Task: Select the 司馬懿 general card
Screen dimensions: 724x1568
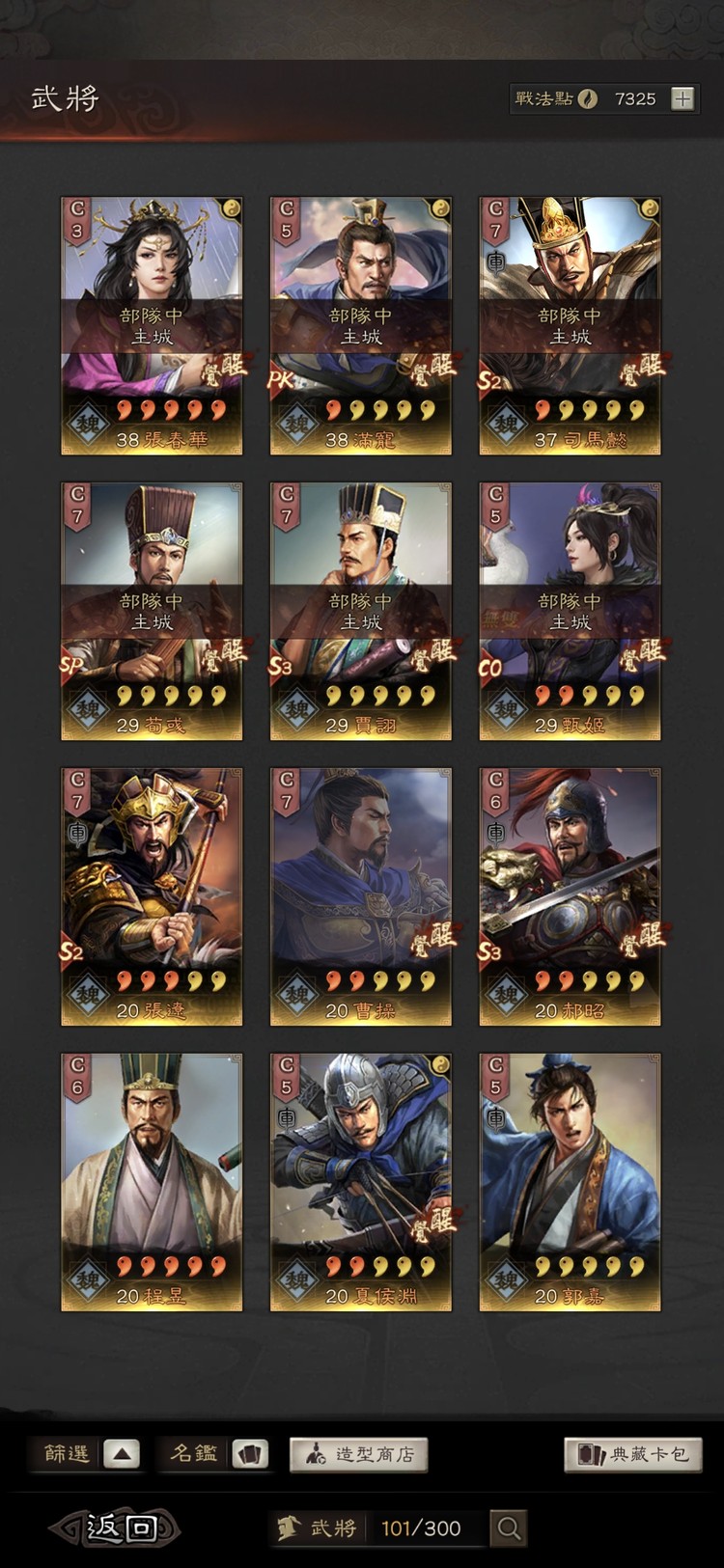Action: [x=570, y=326]
